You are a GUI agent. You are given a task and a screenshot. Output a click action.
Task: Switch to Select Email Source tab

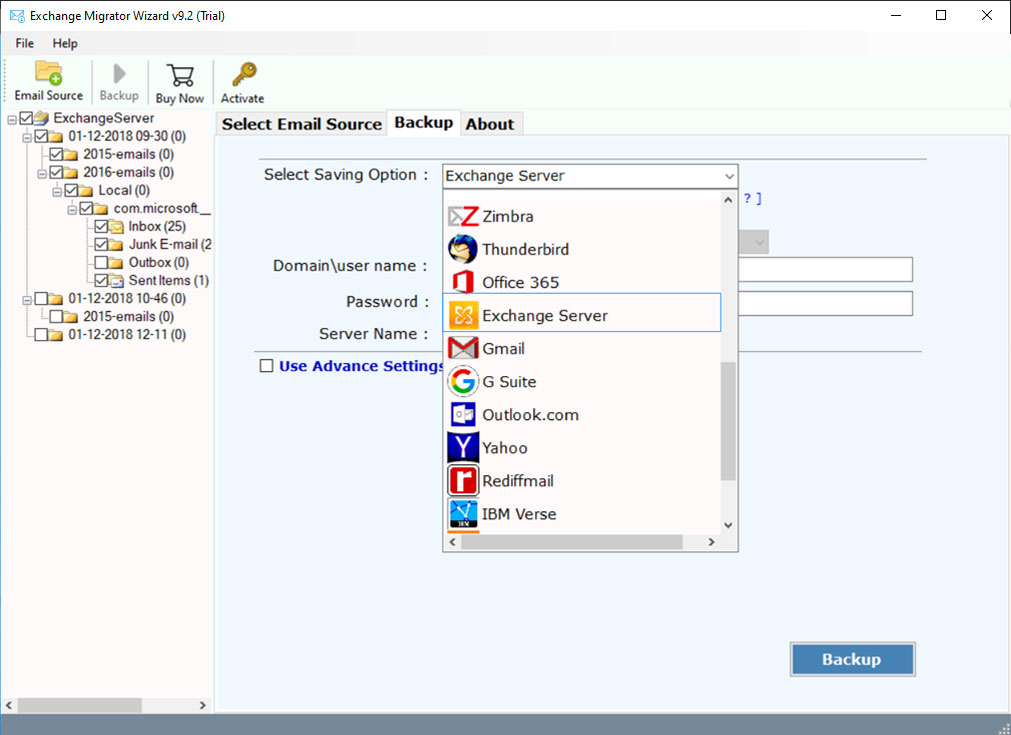tap(302, 124)
